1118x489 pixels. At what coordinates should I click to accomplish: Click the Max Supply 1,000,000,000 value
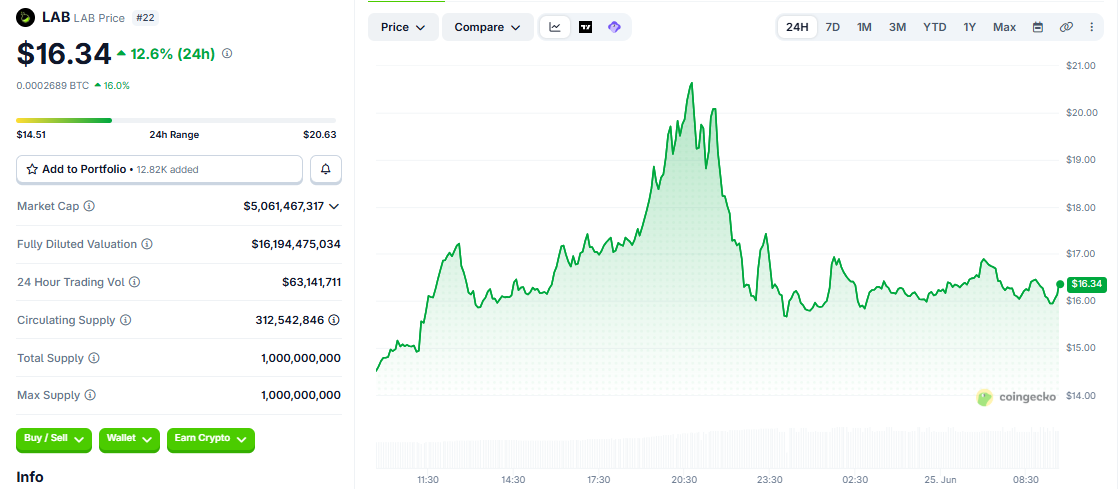[301, 395]
